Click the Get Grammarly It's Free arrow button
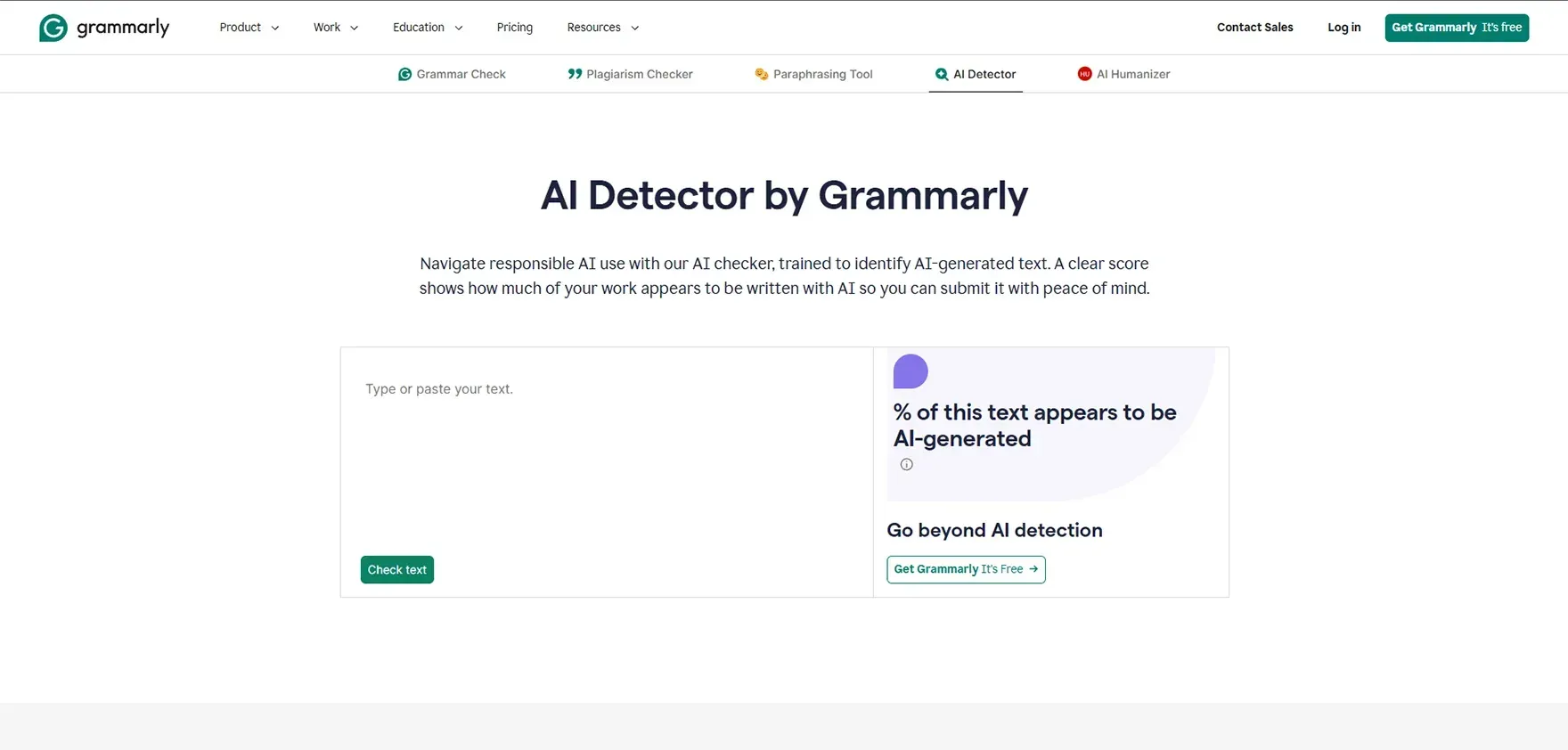Screen dimensions: 1568x750 click(x=966, y=569)
